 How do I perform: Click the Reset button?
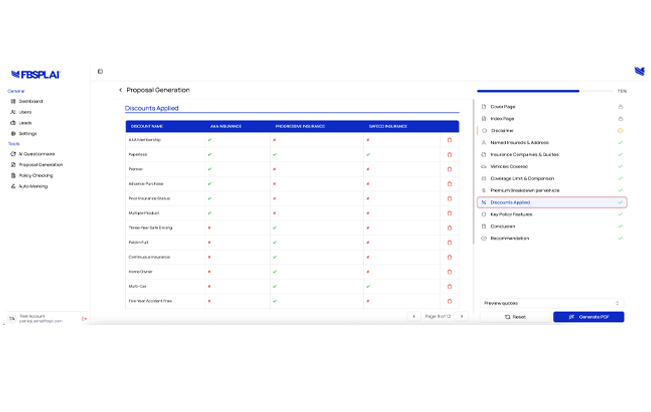coord(515,317)
